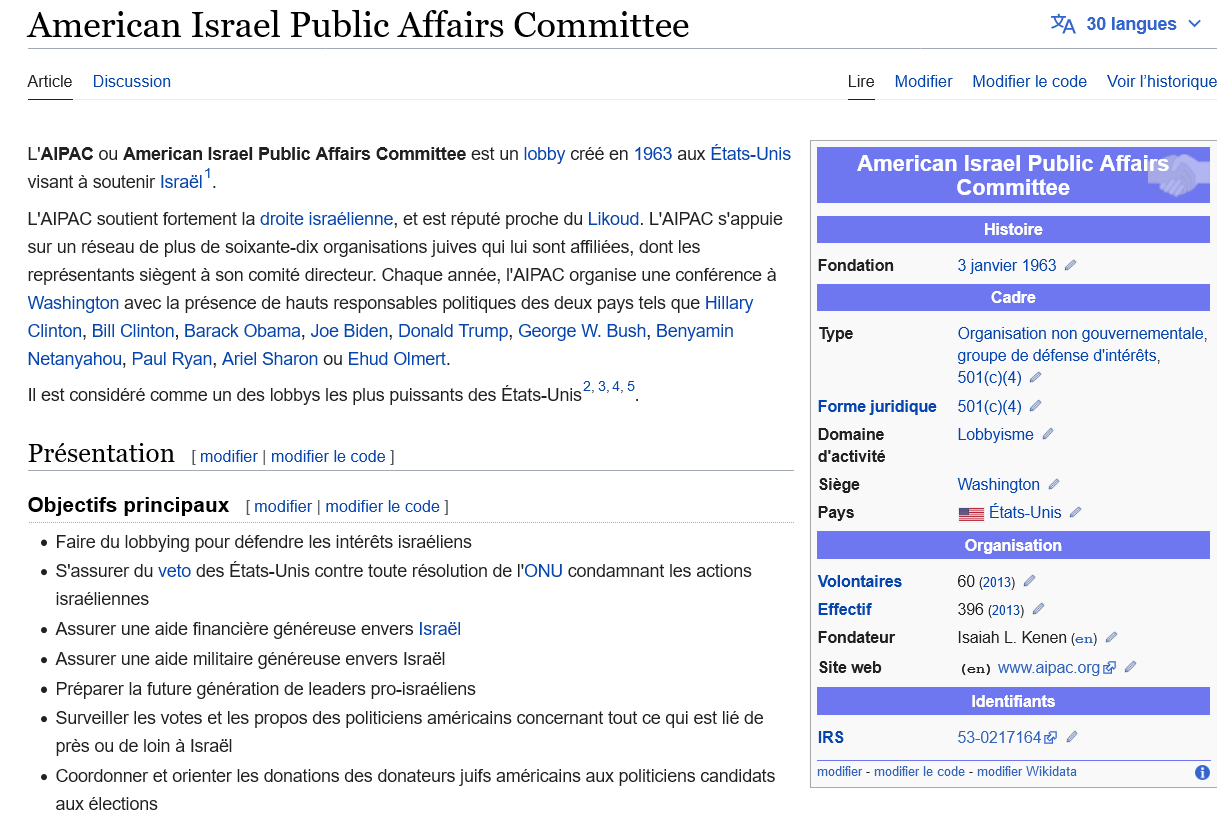Click the edit pencil next to Isaiah L. Kenen
The height and width of the screenshot is (822, 1217).
[1111, 638]
